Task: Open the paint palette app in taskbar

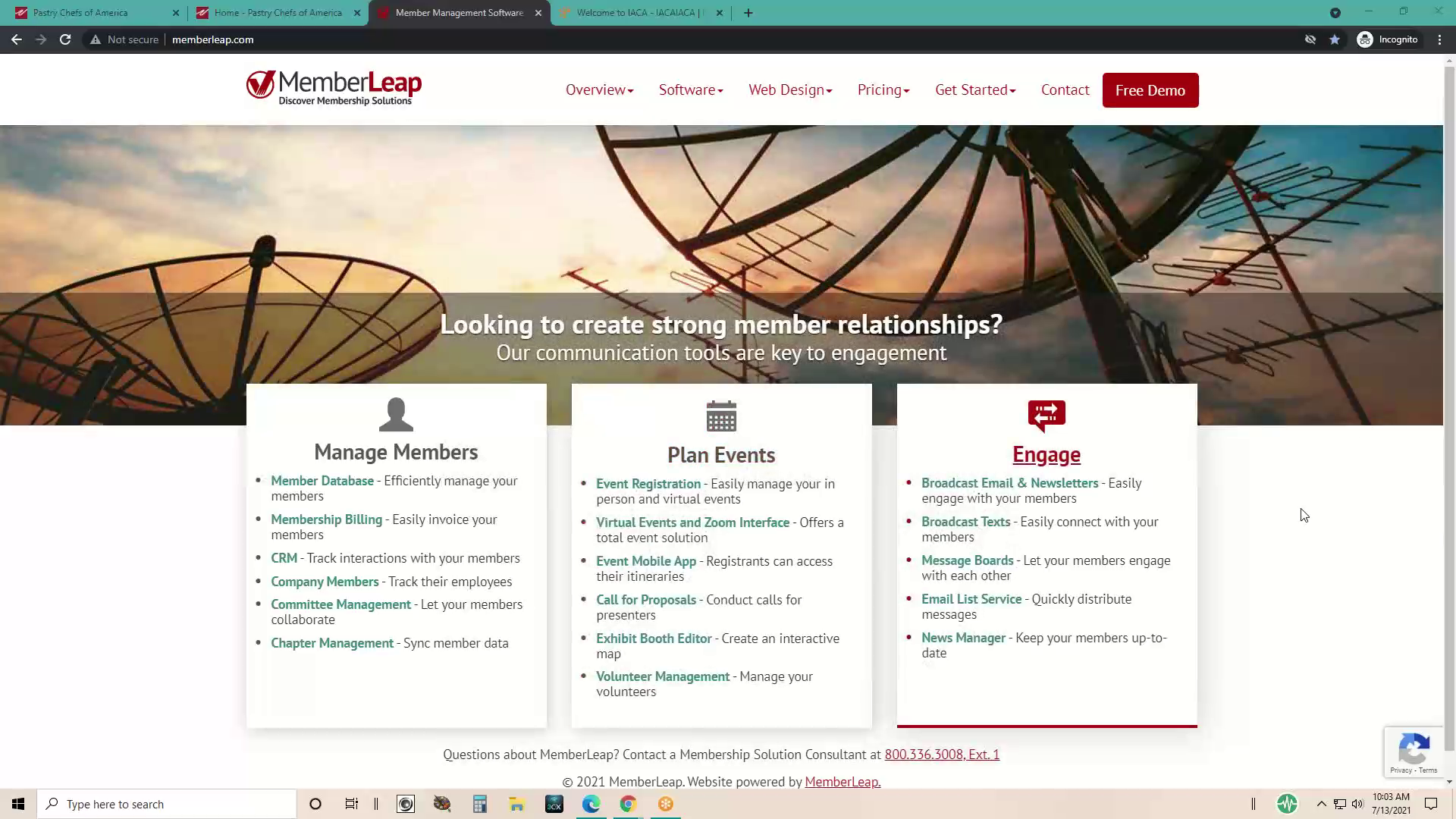Action: 442,804
